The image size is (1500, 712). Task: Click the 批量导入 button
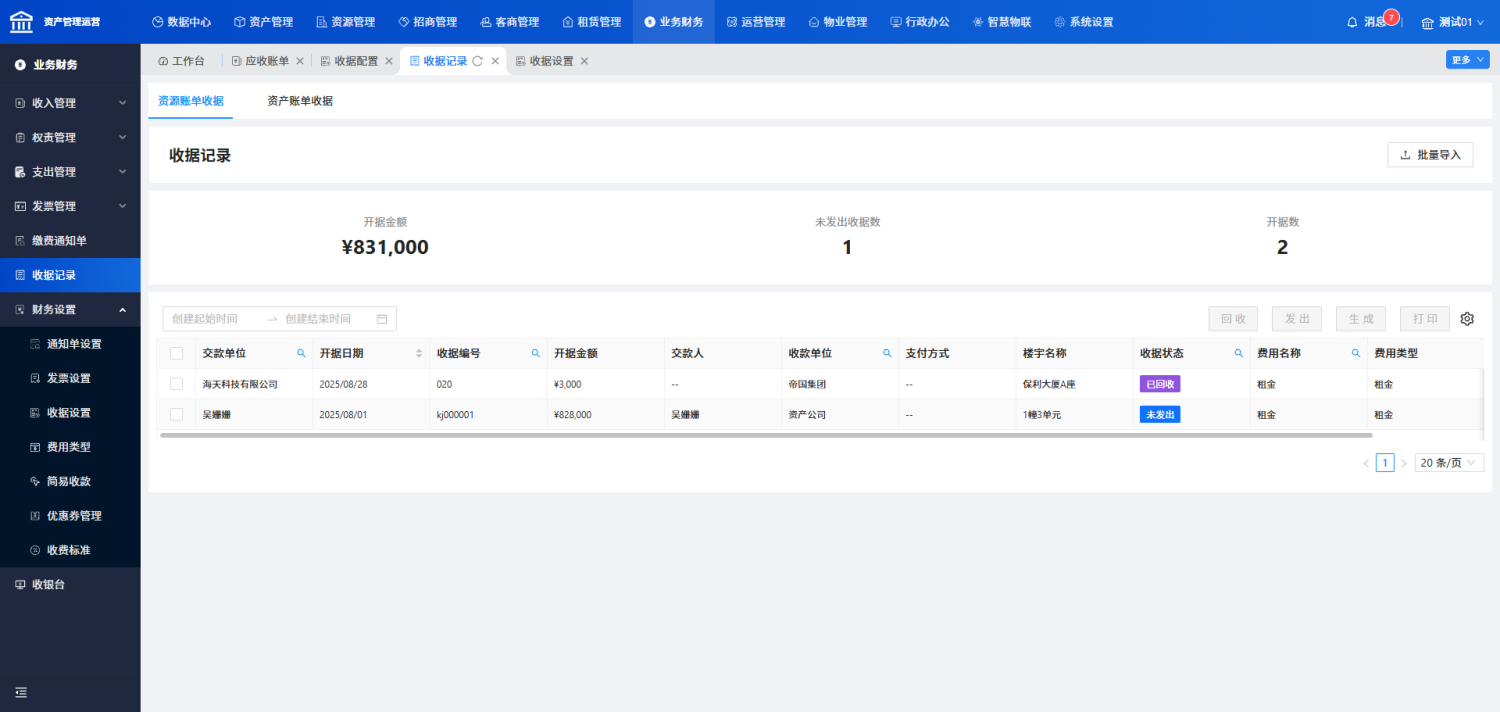point(1430,155)
